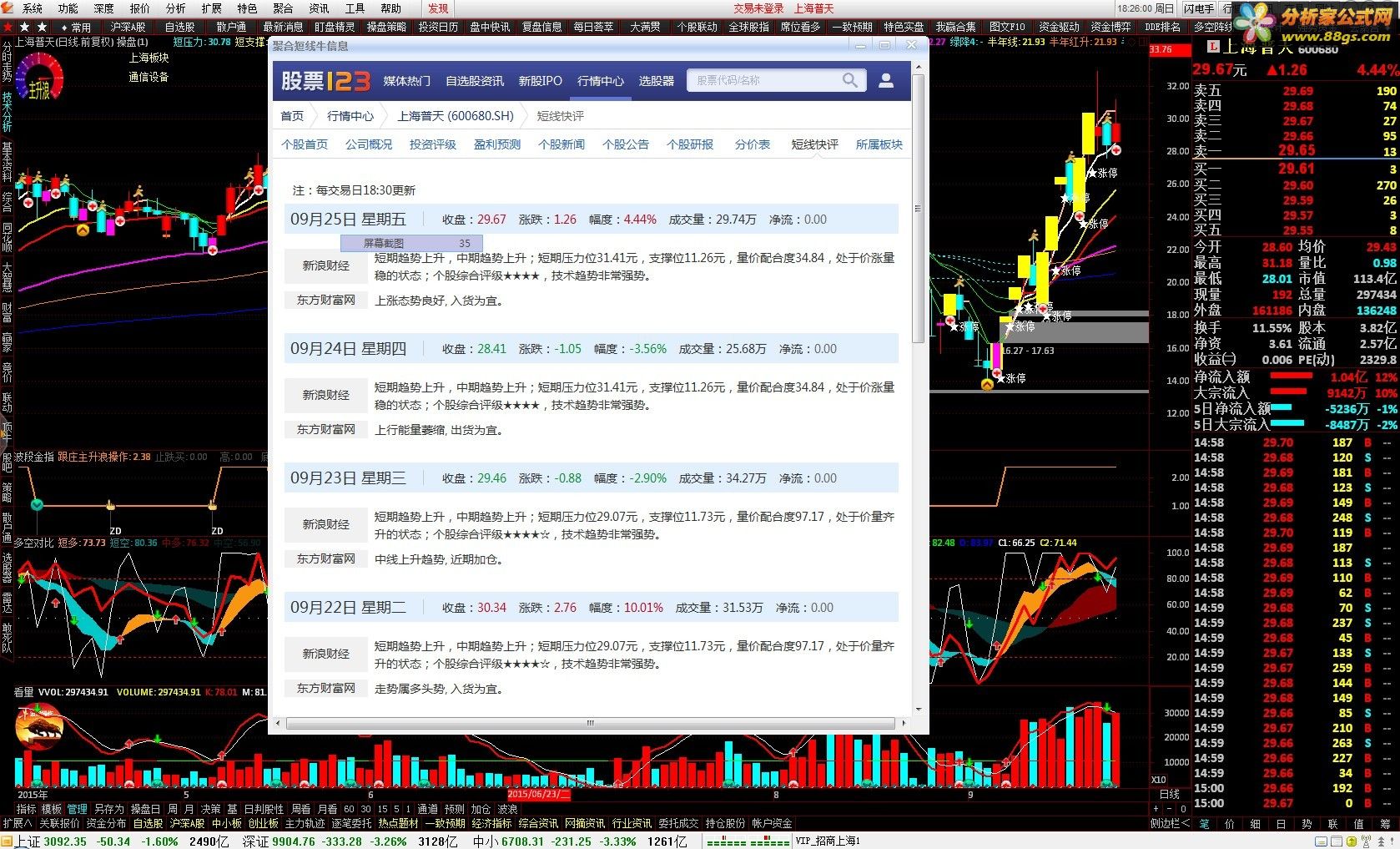Open DDE排名 from the toolbar

click(x=1162, y=27)
